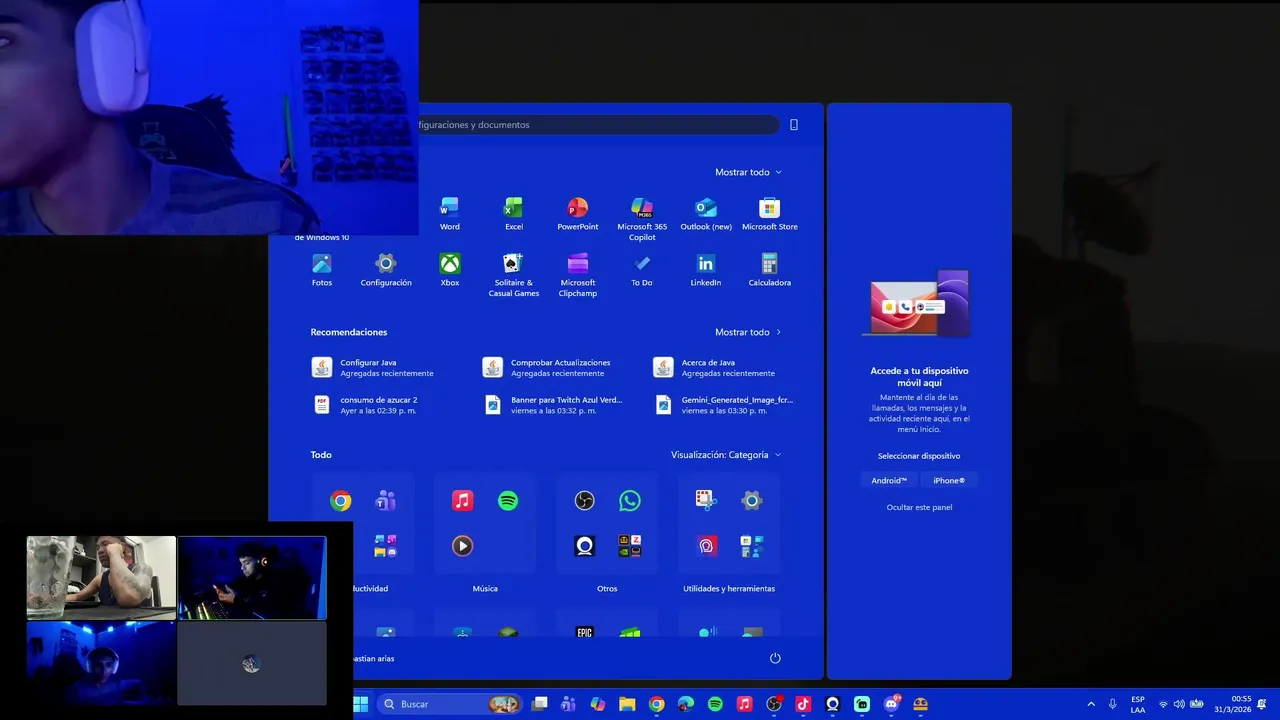This screenshot has height=720, width=1280.
Task: Expand Mostrar todo for pinned apps
Action: coord(748,172)
